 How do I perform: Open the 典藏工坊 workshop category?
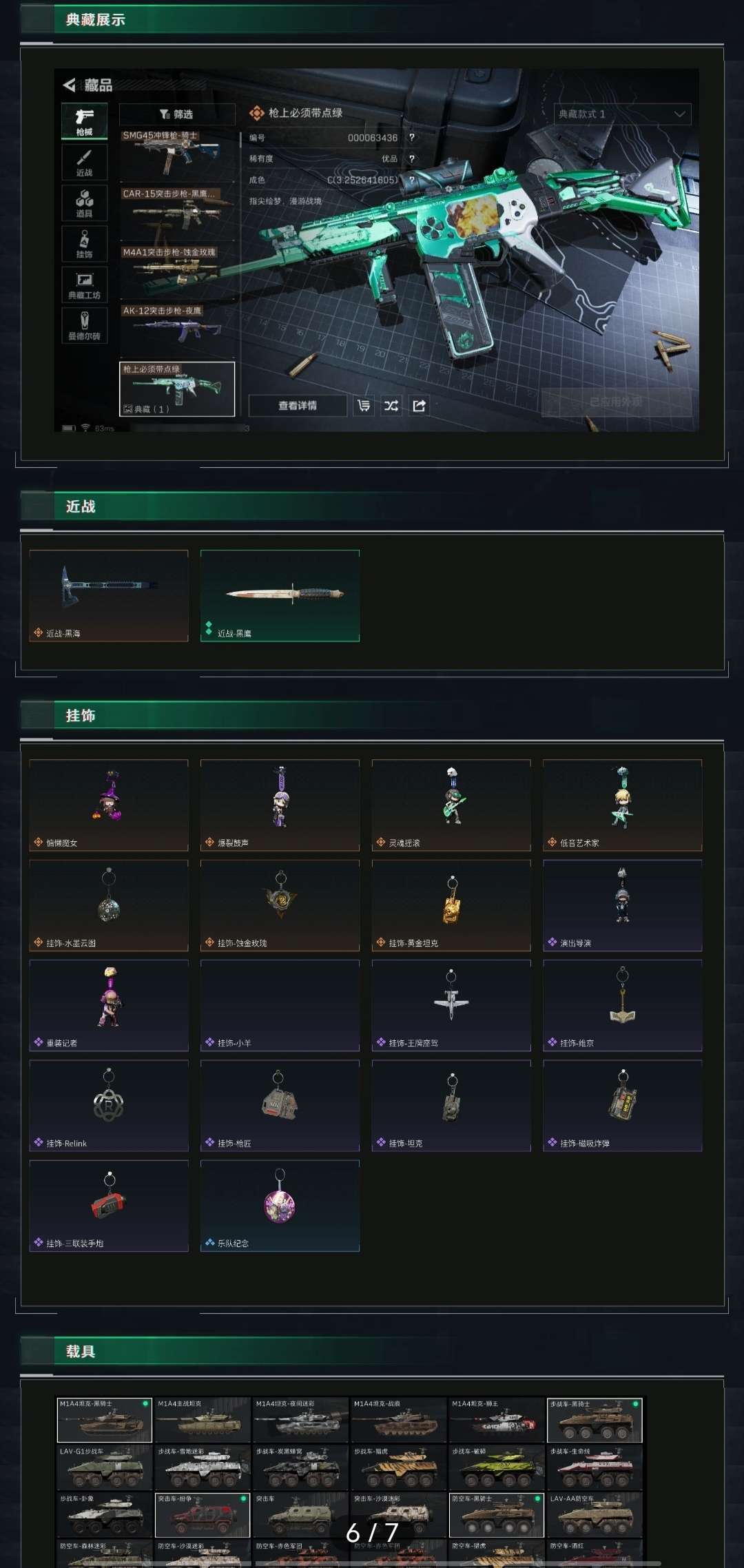pyautogui.click(x=84, y=285)
